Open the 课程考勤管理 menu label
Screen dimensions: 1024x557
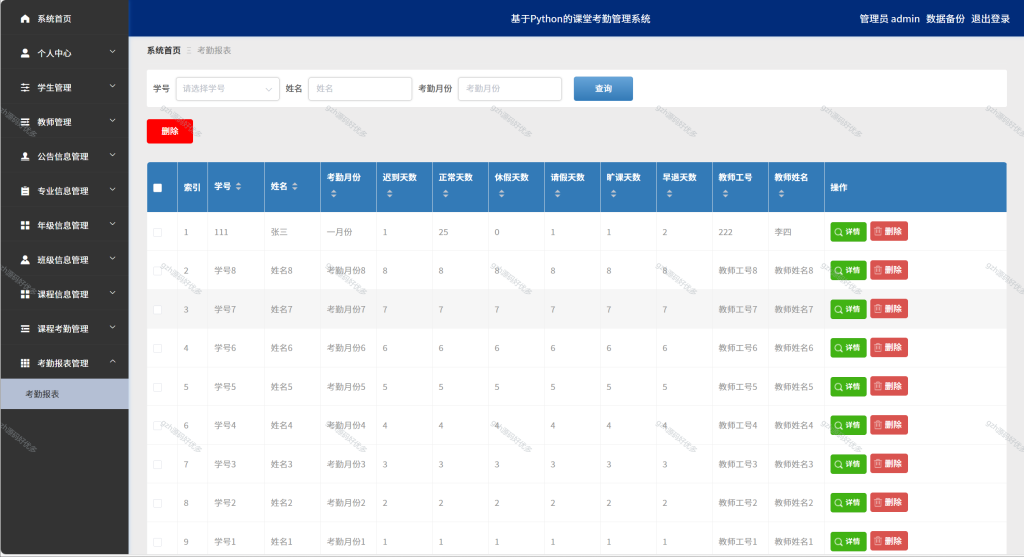pyautogui.click(x=63, y=328)
